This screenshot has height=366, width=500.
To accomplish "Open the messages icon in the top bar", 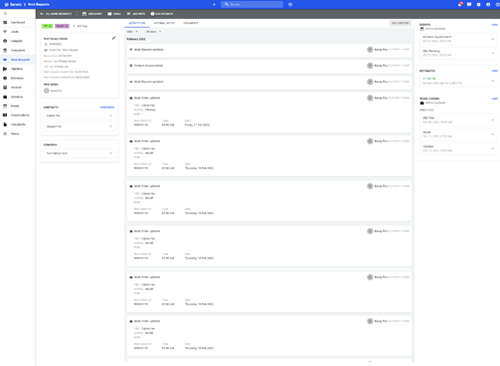I will click(x=469, y=4).
